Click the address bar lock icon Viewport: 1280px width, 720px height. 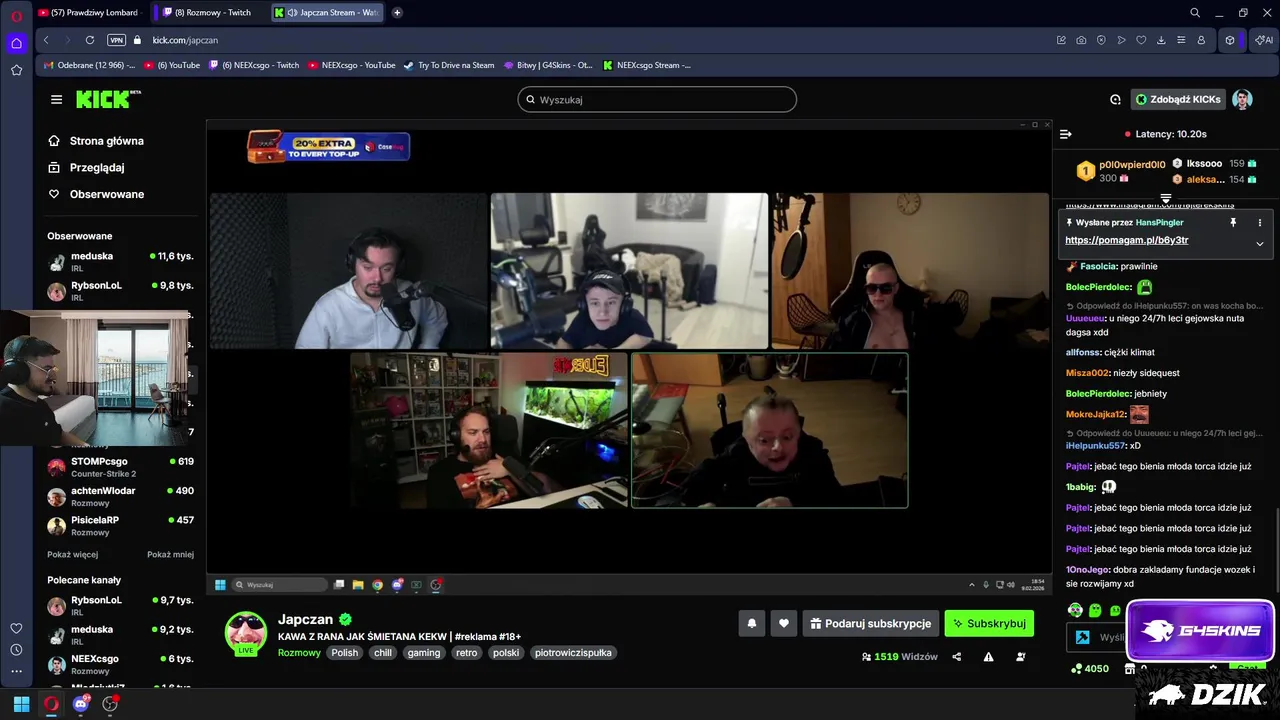pos(138,40)
